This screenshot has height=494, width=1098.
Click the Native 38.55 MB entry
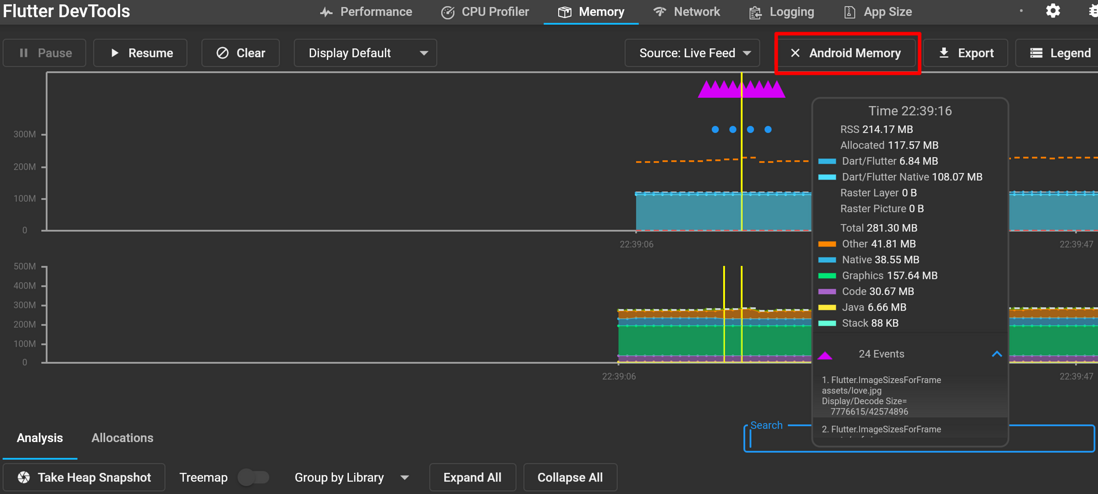click(879, 260)
